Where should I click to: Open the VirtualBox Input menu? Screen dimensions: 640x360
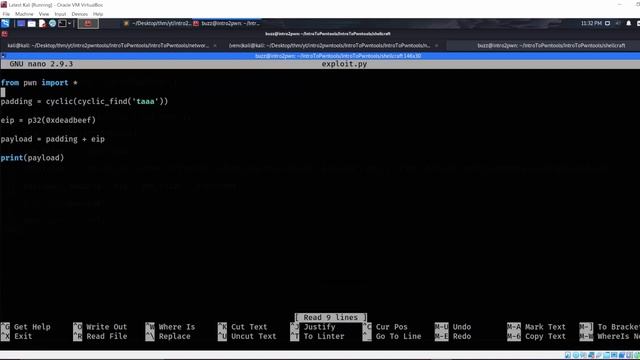point(60,14)
